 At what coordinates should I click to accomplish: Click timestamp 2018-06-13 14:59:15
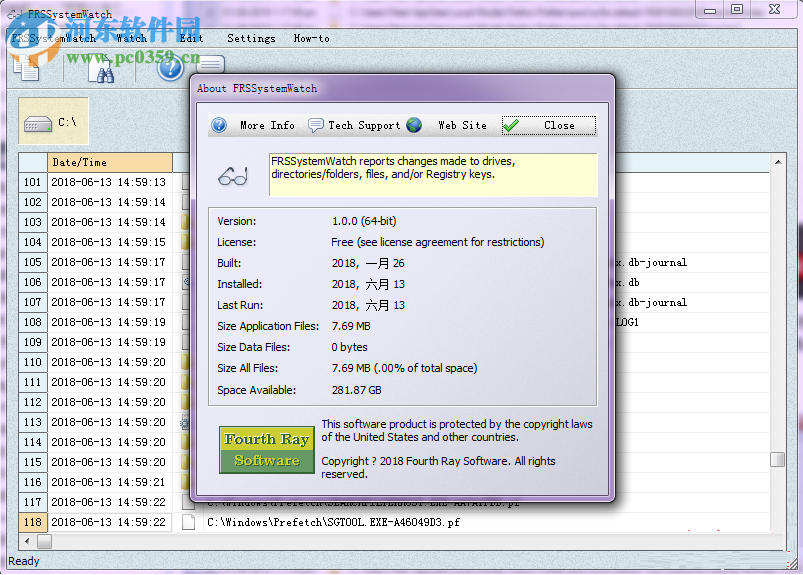[x=109, y=242]
